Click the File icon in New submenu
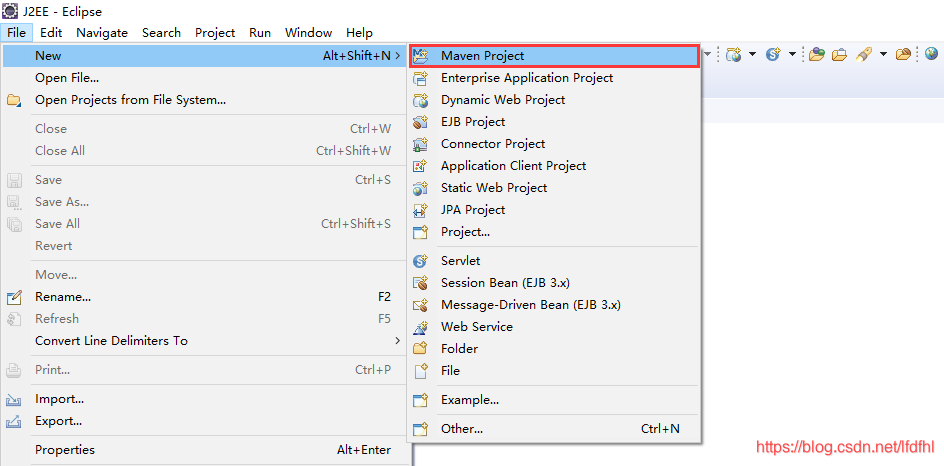 pyautogui.click(x=421, y=371)
